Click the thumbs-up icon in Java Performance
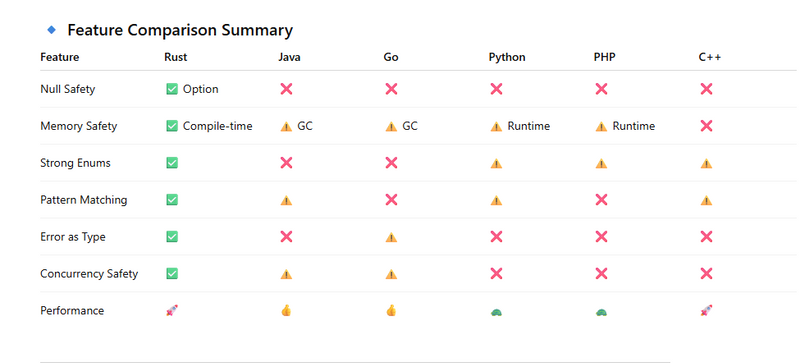The image size is (800, 363). [286, 310]
